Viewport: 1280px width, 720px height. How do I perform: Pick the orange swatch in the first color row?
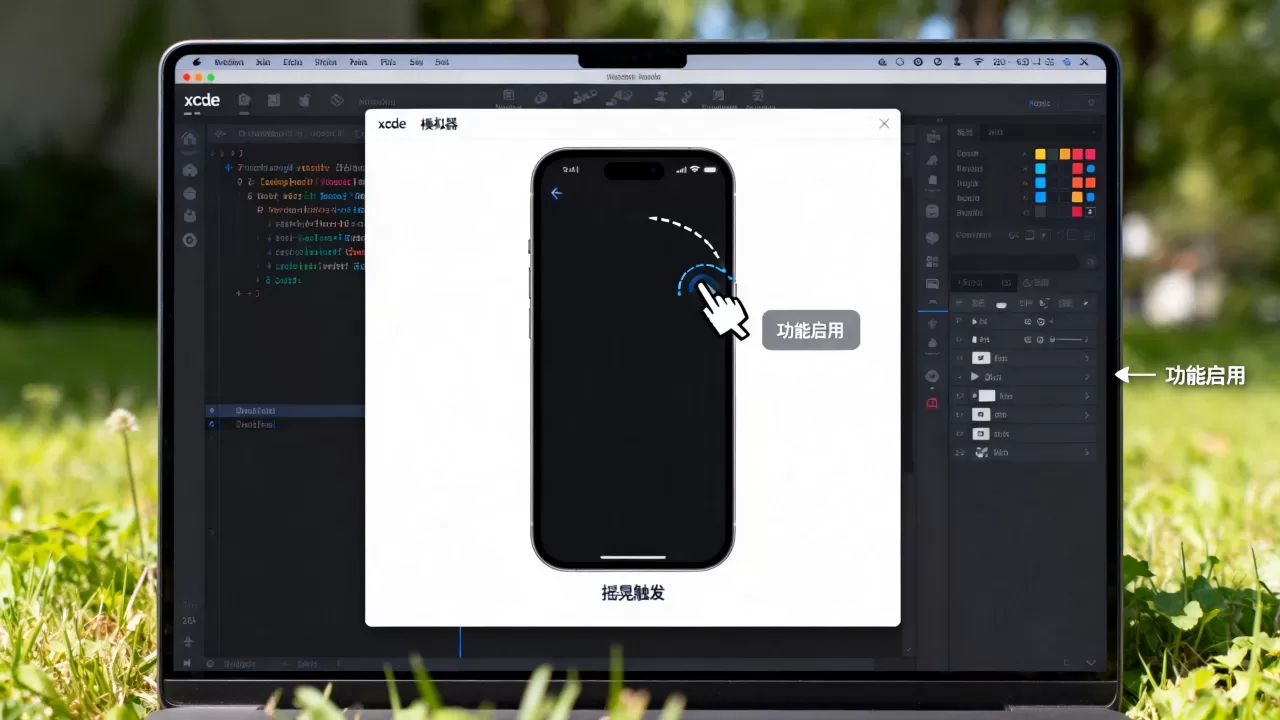click(x=1065, y=154)
